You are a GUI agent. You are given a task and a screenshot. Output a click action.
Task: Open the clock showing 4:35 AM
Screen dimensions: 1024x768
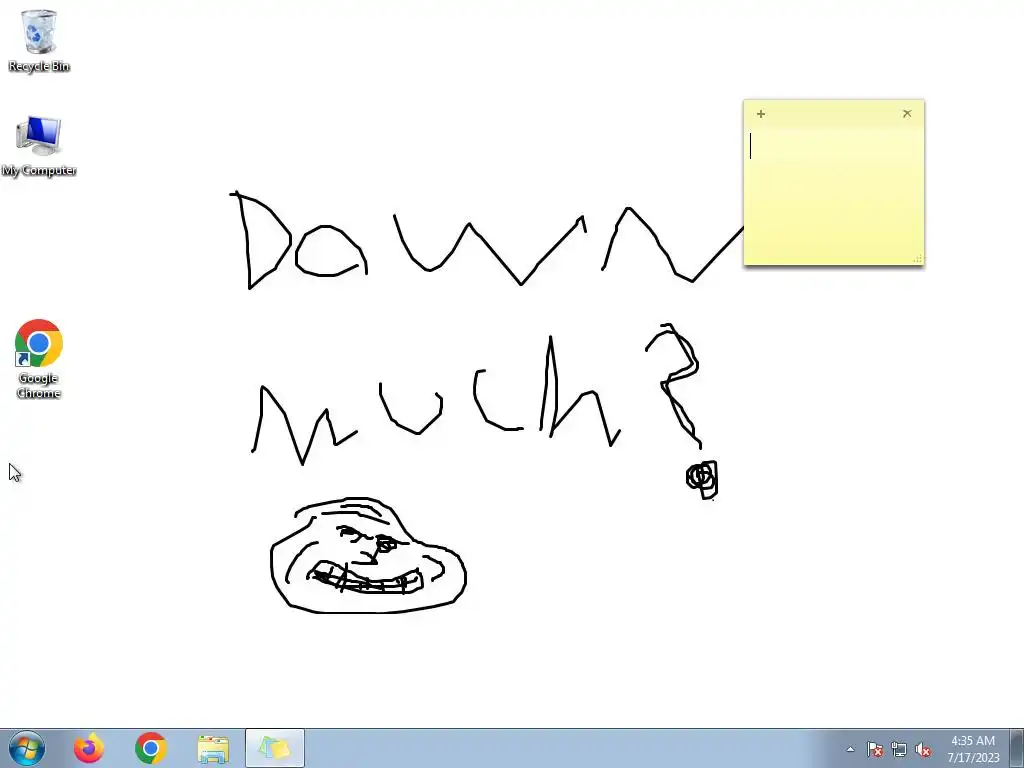pos(973,749)
